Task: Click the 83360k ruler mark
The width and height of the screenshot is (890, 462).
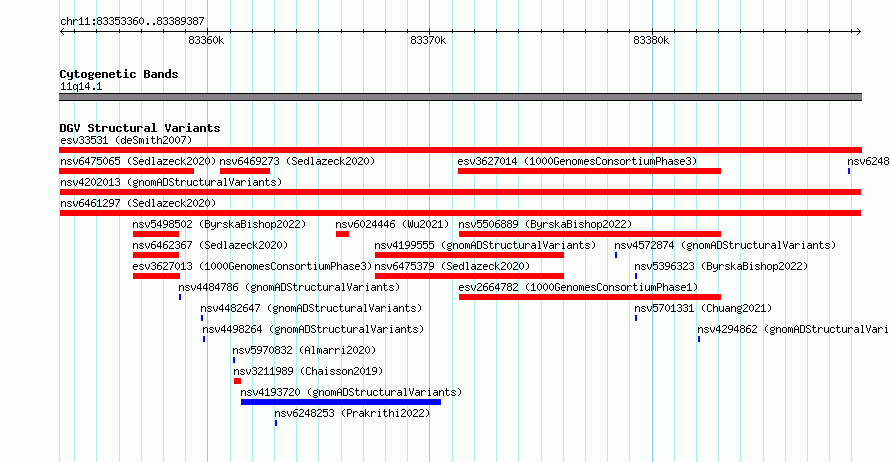Action: point(206,40)
